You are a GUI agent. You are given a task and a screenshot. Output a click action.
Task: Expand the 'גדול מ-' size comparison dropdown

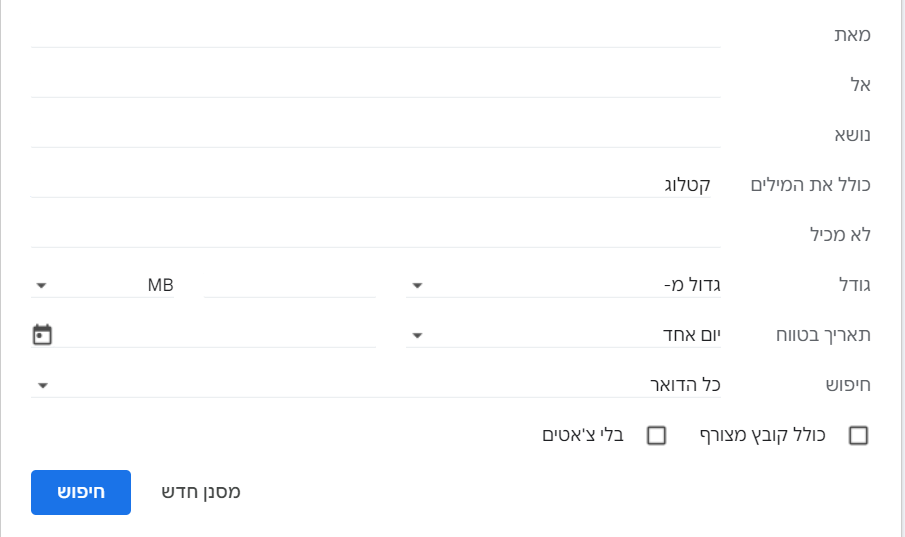(x=563, y=285)
